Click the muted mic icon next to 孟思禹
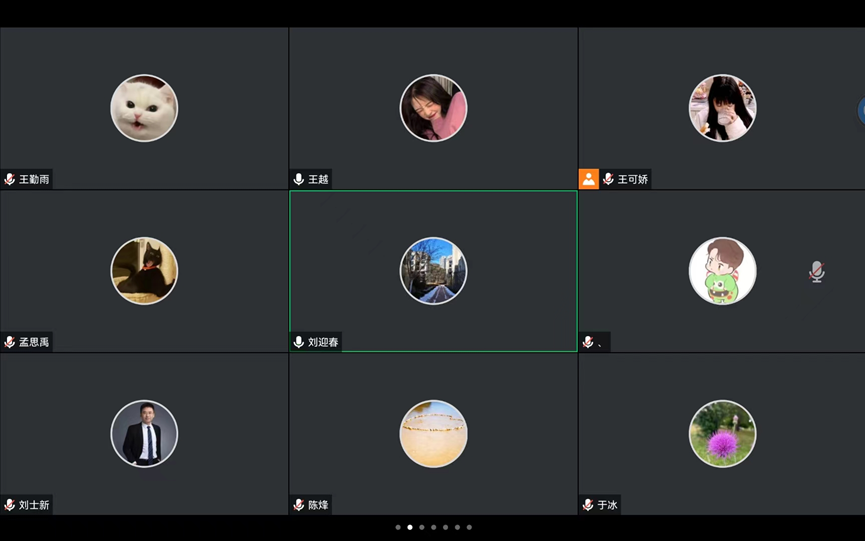This screenshot has height=541, width=865. click(x=10, y=342)
